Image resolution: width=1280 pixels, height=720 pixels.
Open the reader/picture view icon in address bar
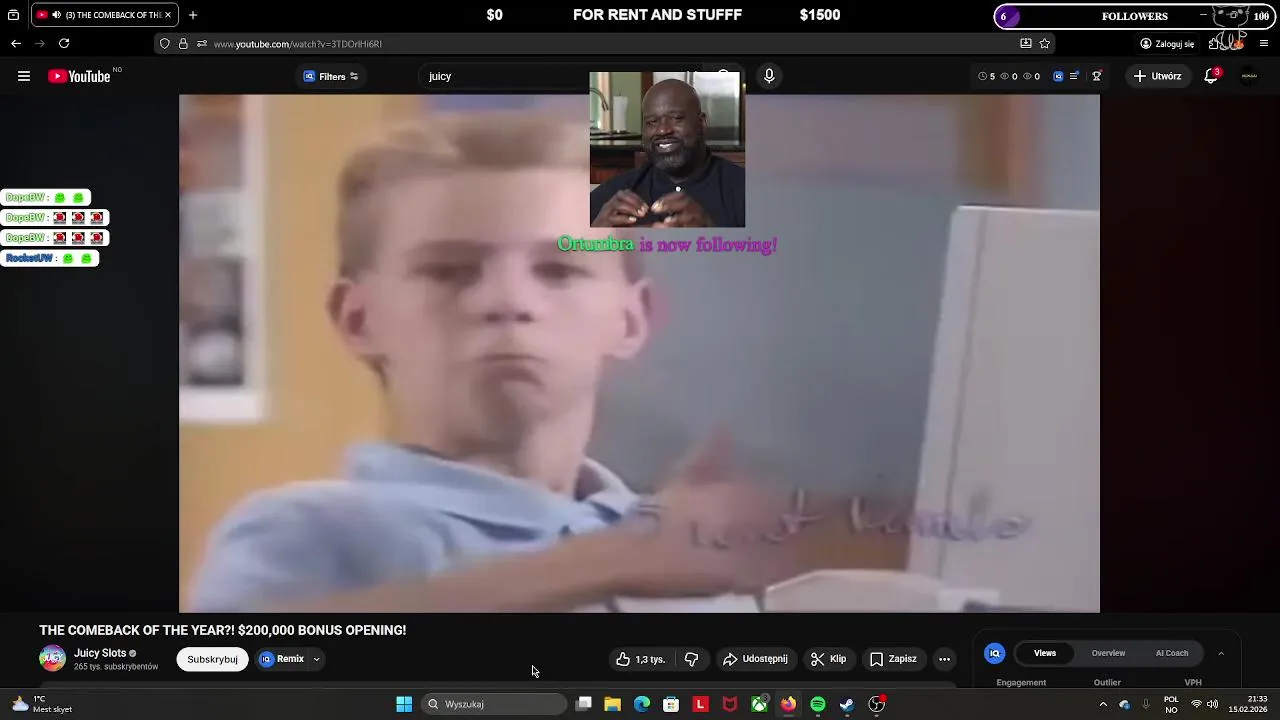[x=1026, y=44]
